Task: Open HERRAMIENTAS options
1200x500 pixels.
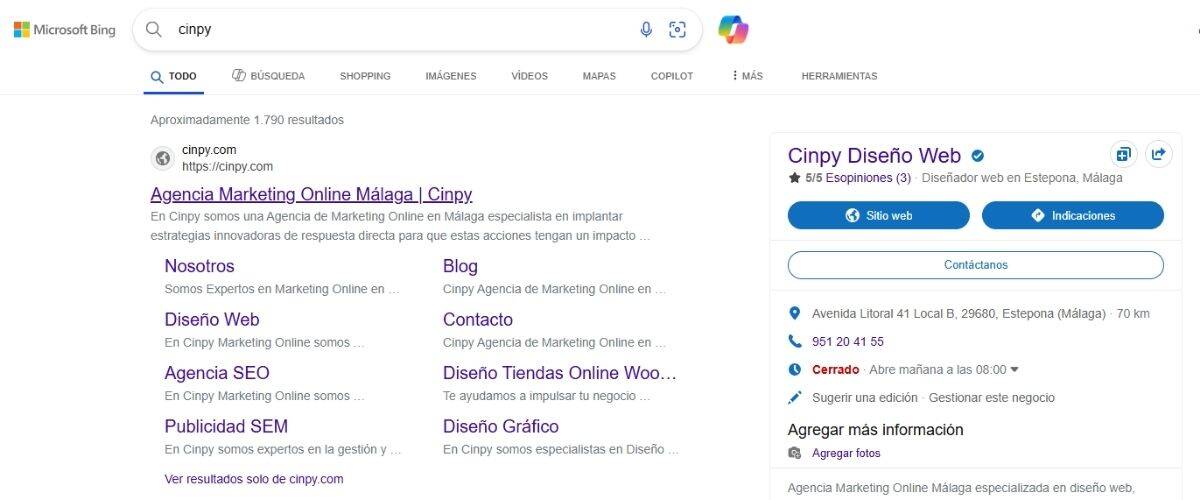Action: pyautogui.click(x=839, y=76)
